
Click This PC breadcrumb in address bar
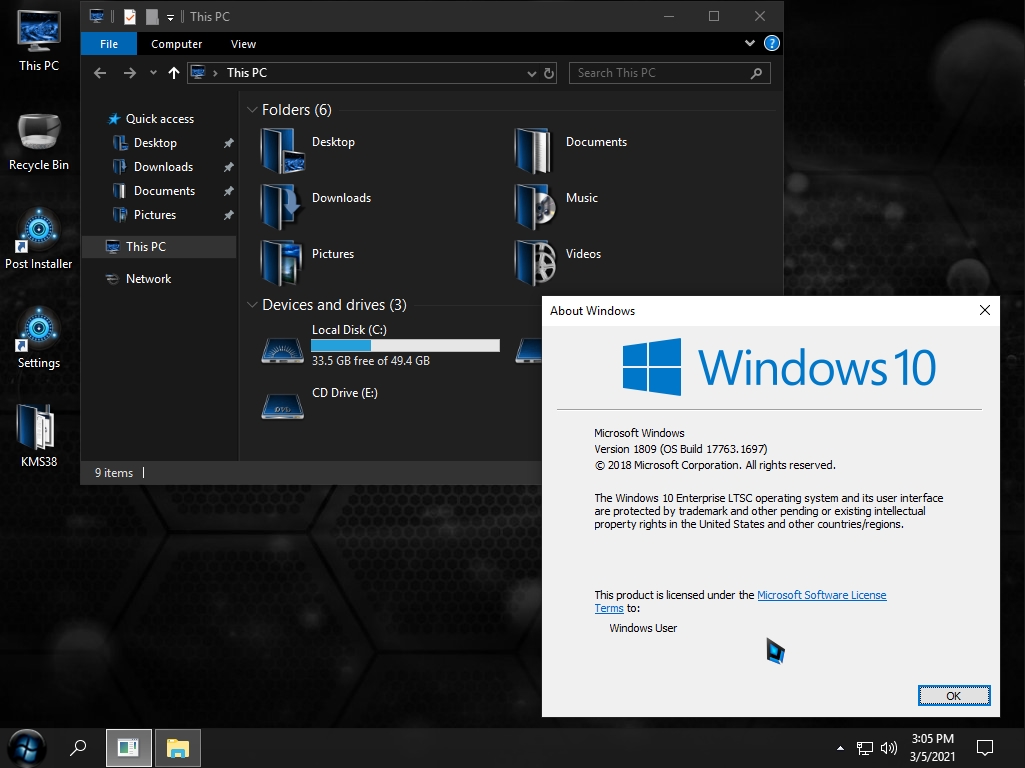click(x=246, y=73)
